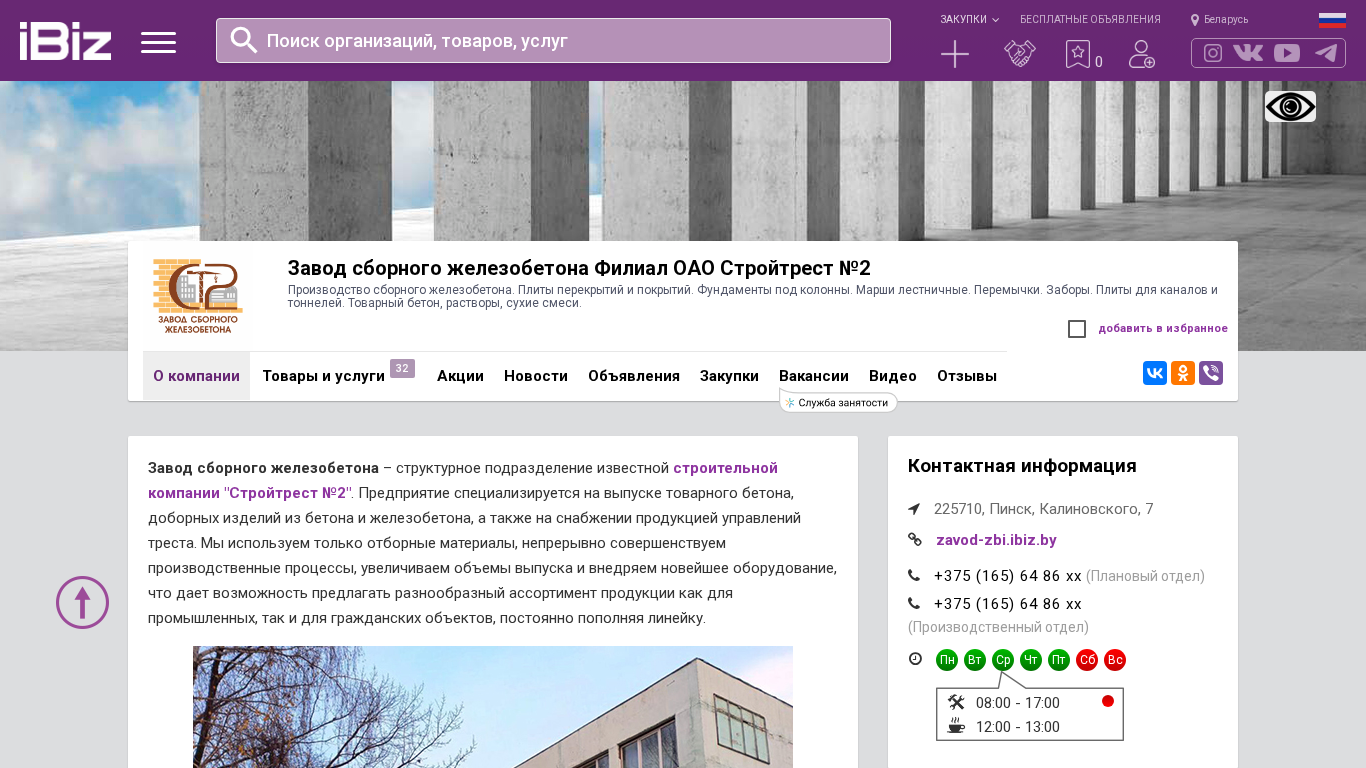
Task: Select Wednesday (Ср) schedule circle
Action: pos(1003,660)
